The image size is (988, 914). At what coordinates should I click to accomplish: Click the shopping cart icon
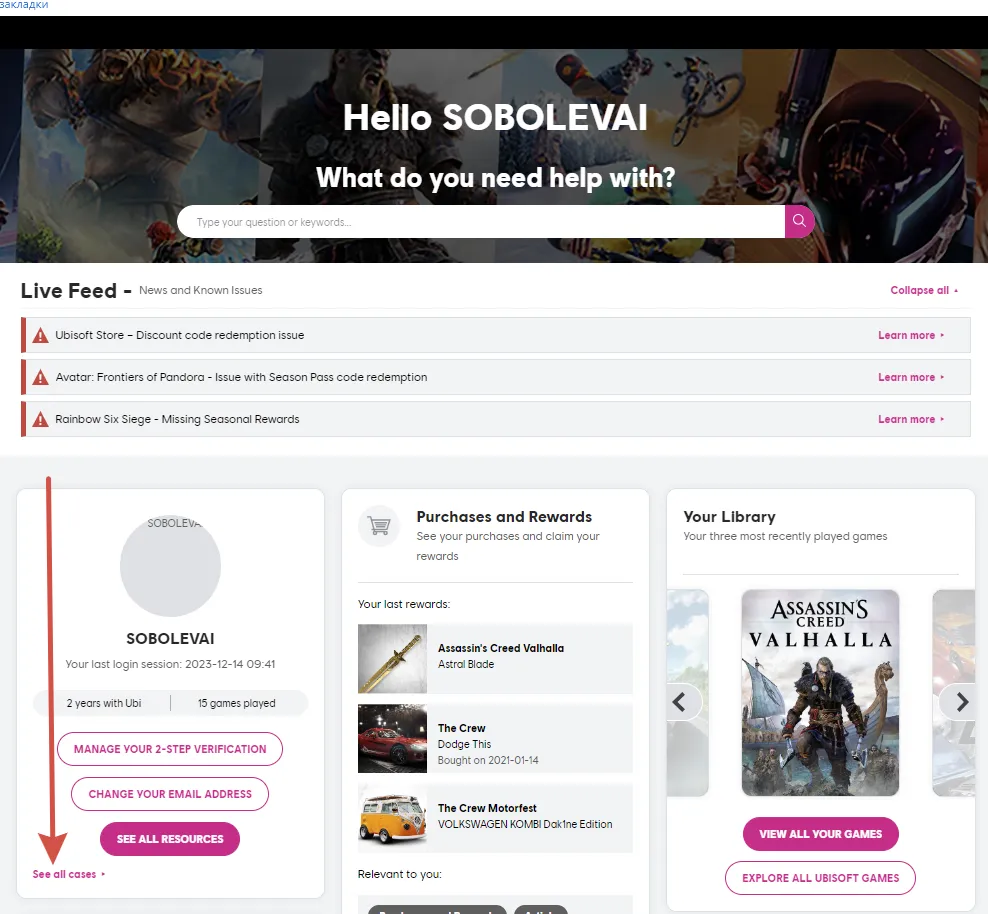tap(378, 526)
